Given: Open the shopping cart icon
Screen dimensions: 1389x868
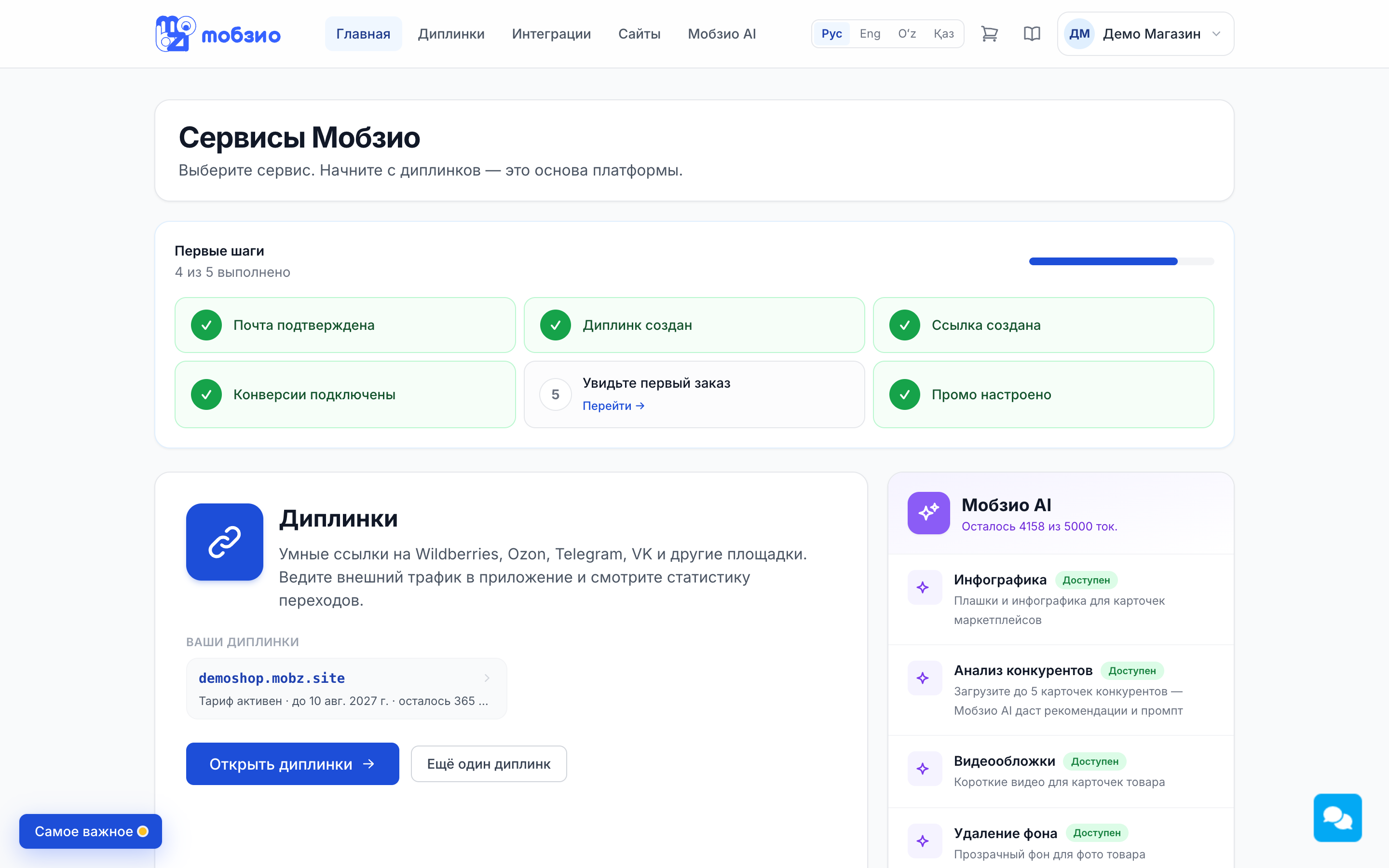Looking at the screenshot, I should coord(990,34).
